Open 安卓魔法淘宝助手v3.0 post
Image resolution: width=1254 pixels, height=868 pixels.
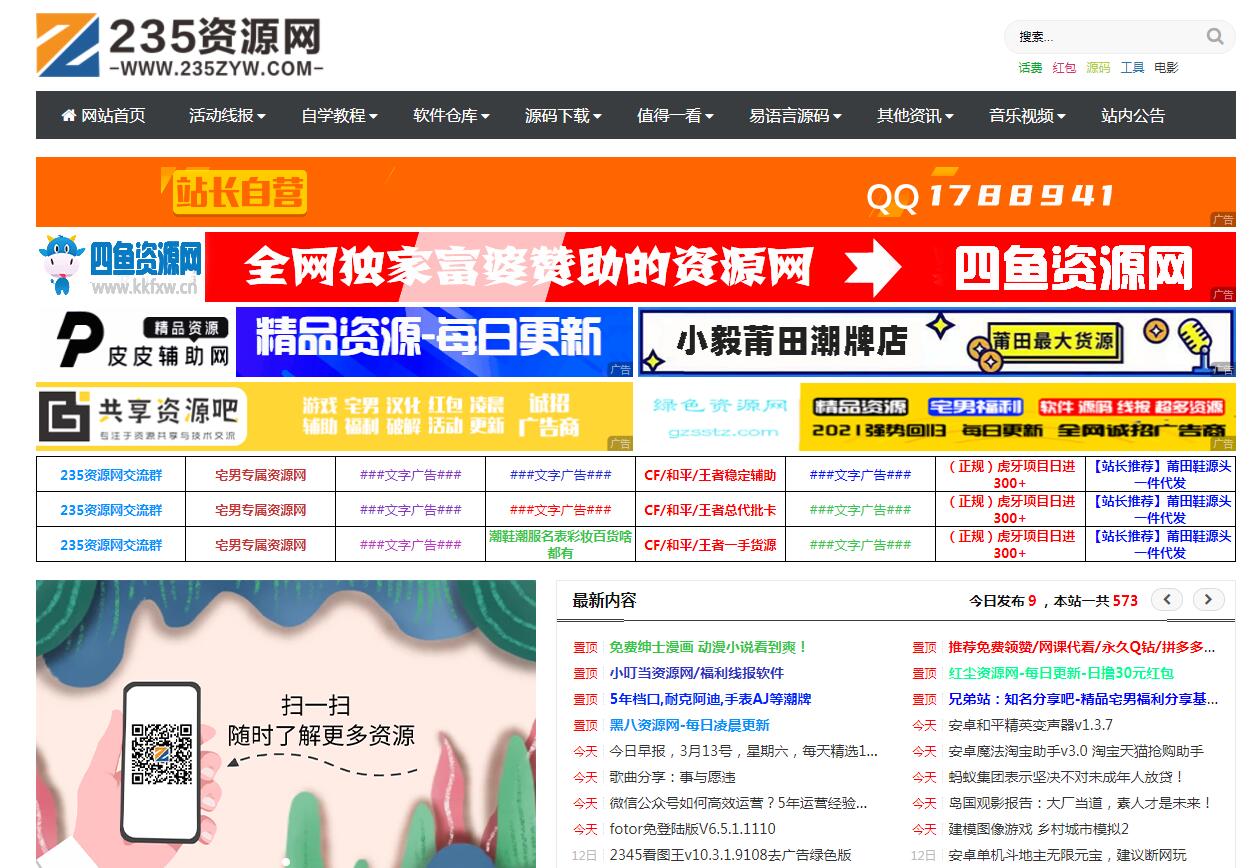coord(1076,751)
